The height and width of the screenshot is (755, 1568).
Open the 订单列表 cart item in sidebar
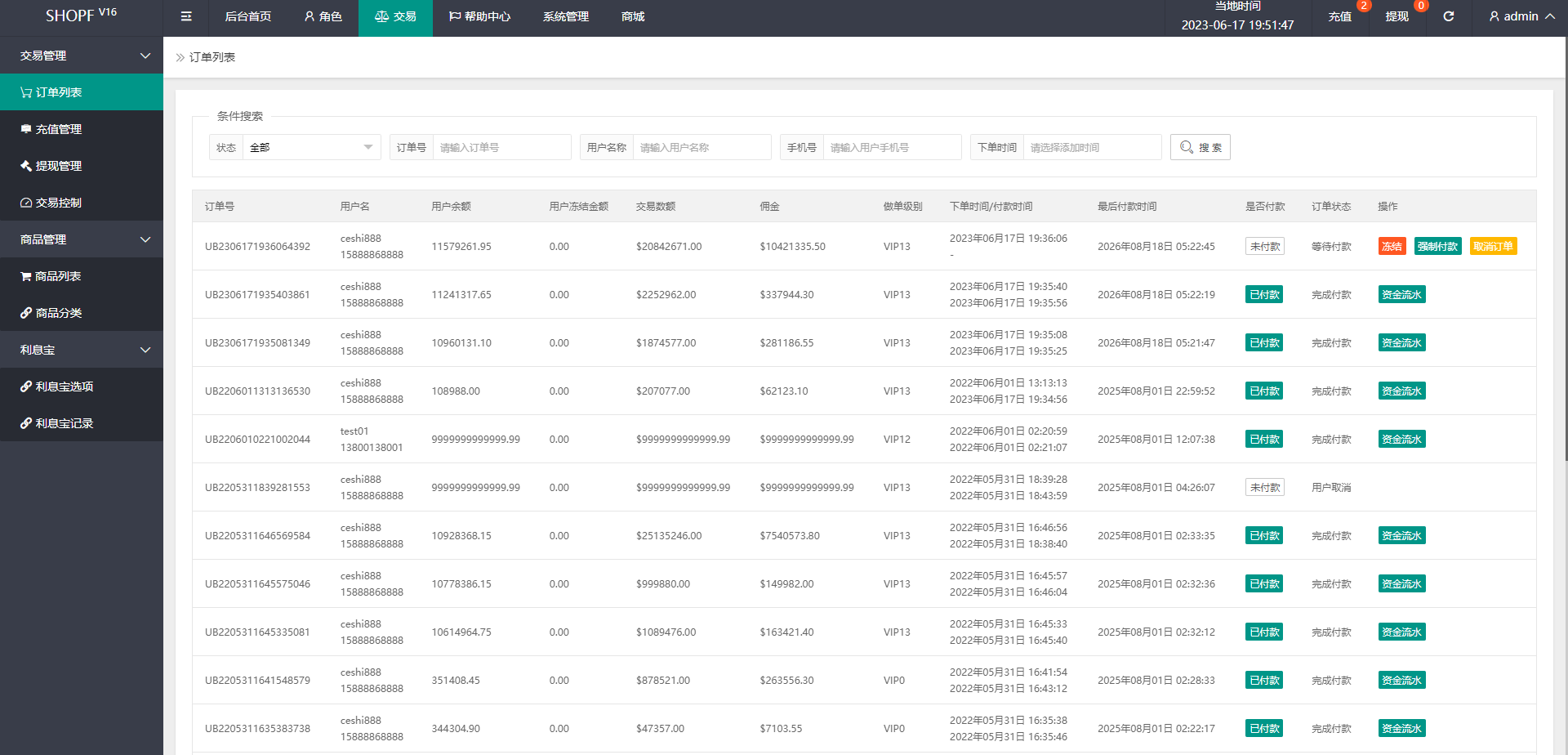[x=82, y=92]
